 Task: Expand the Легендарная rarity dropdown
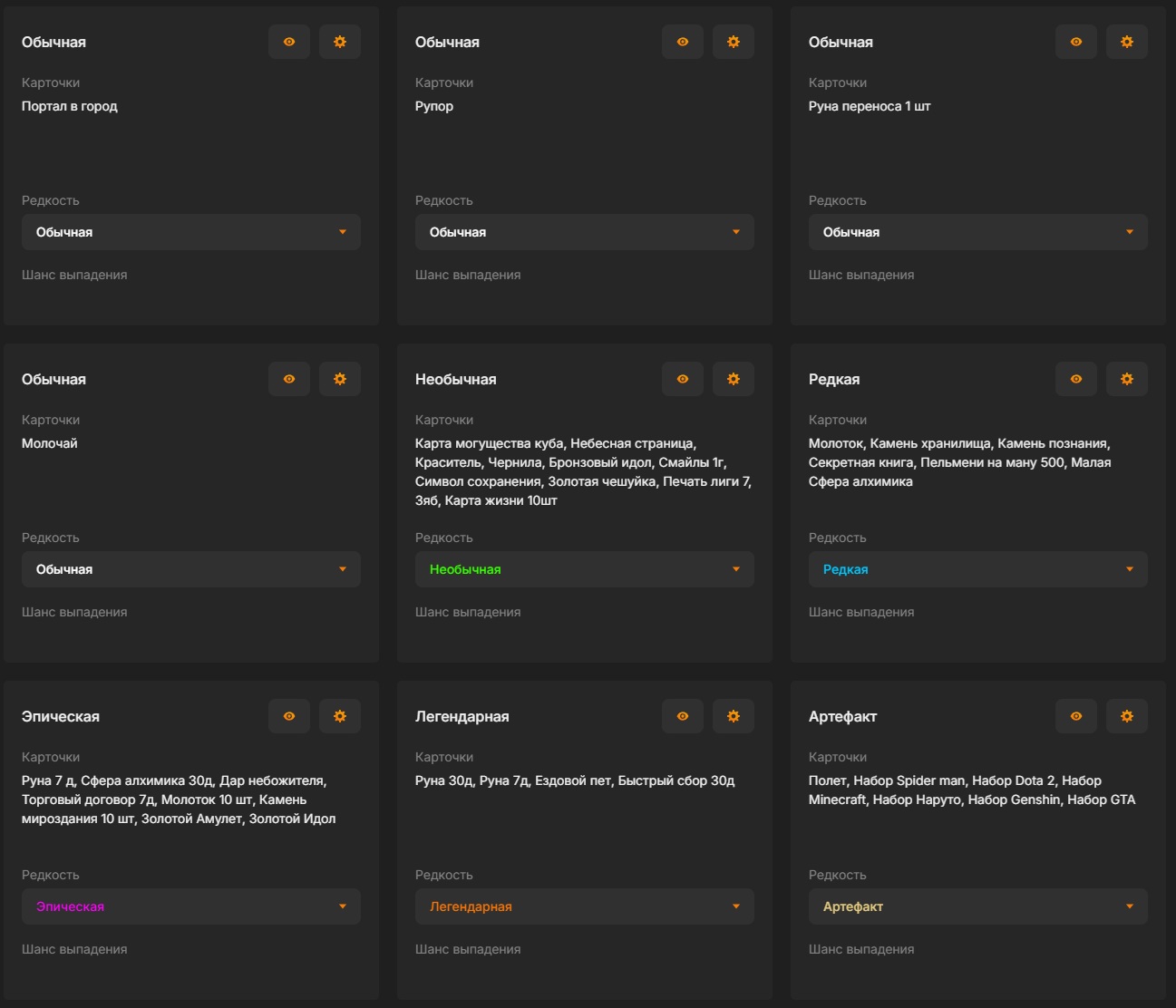585,906
